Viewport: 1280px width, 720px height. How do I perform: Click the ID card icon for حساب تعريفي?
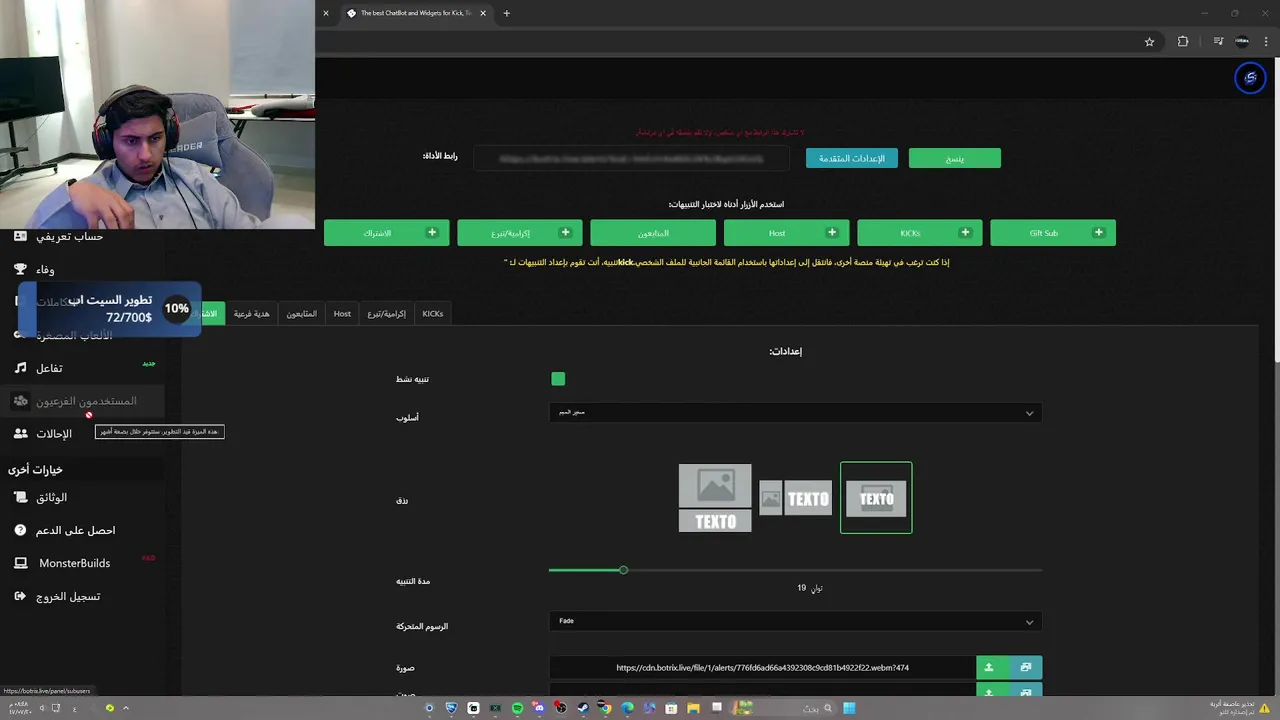(20, 236)
